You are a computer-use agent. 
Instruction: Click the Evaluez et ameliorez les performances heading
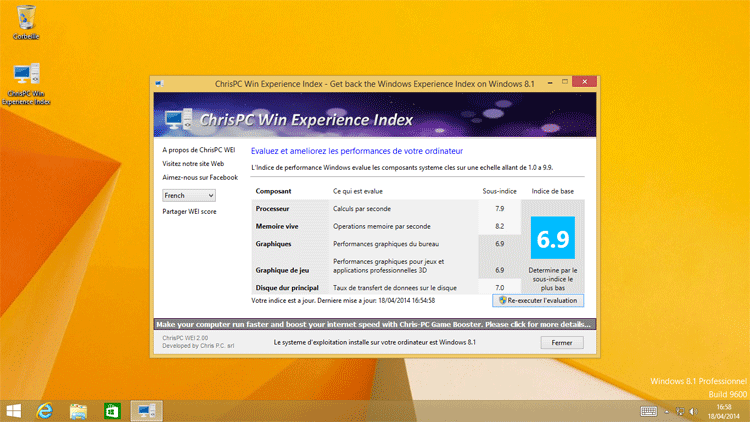coord(357,151)
